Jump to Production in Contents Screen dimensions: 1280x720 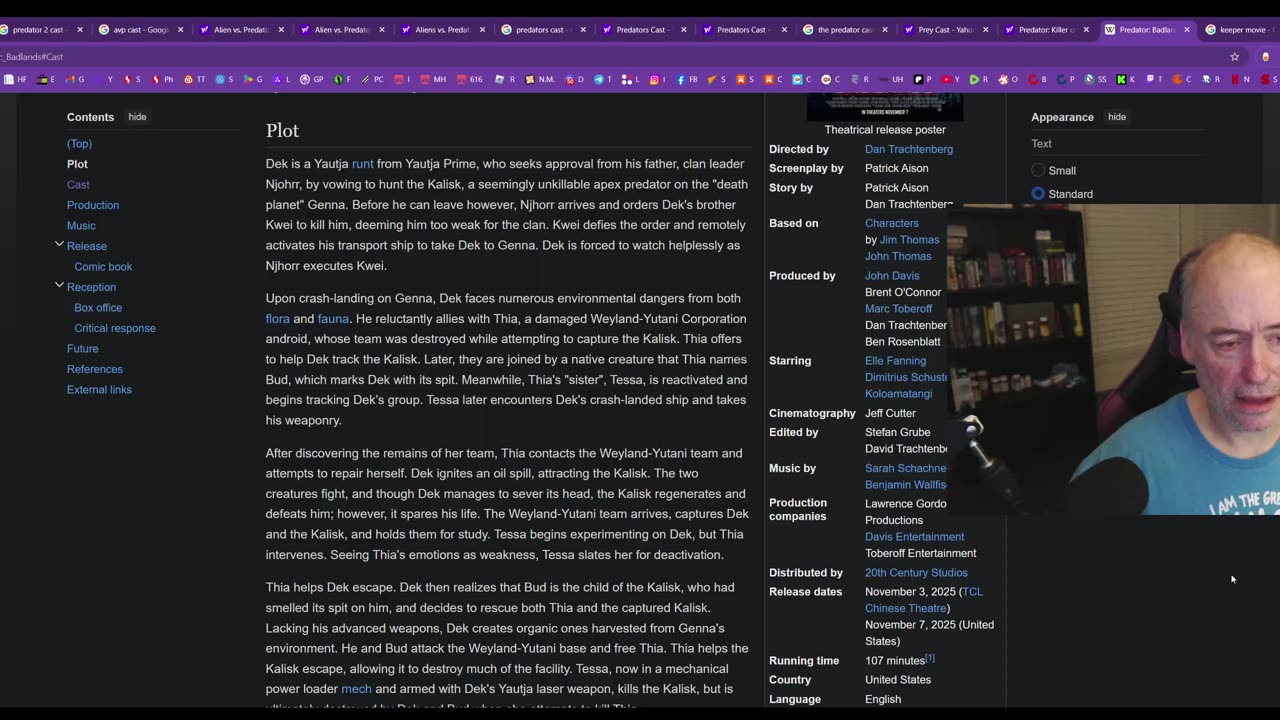pos(93,205)
